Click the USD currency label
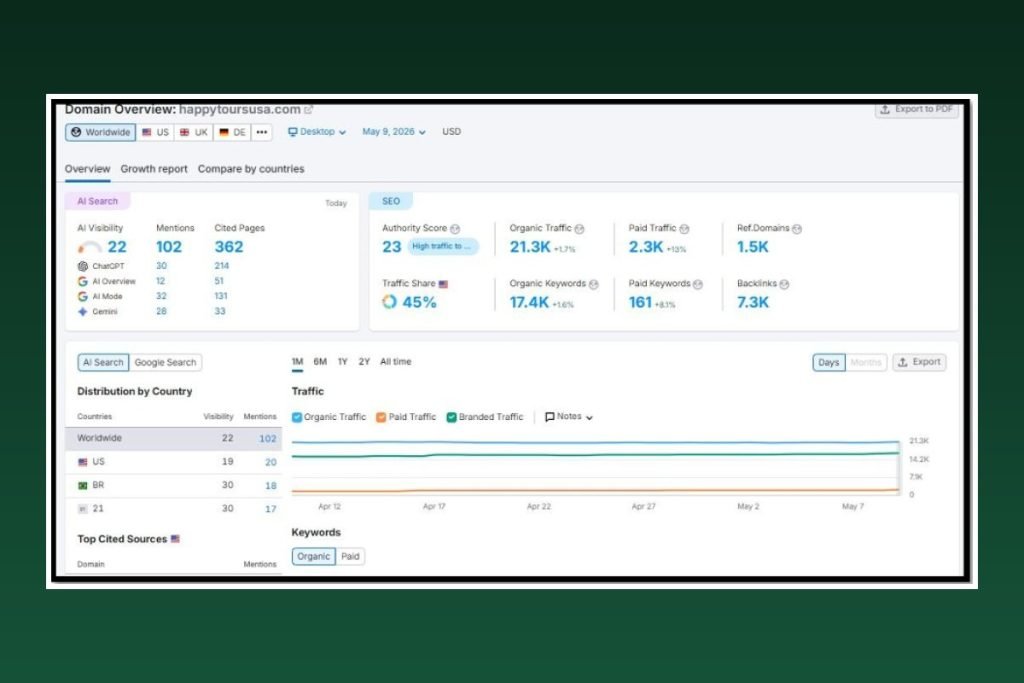 tap(451, 132)
